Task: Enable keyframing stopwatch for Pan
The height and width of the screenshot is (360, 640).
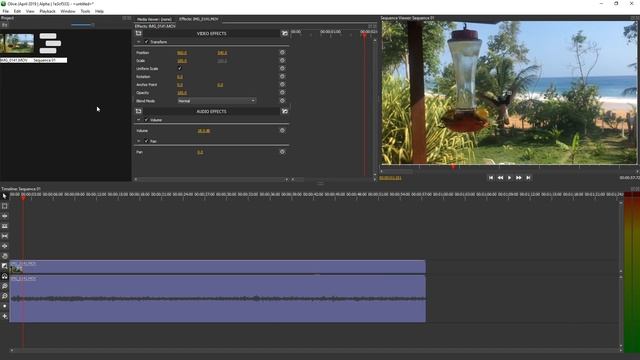Action: click(x=282, y=152)
